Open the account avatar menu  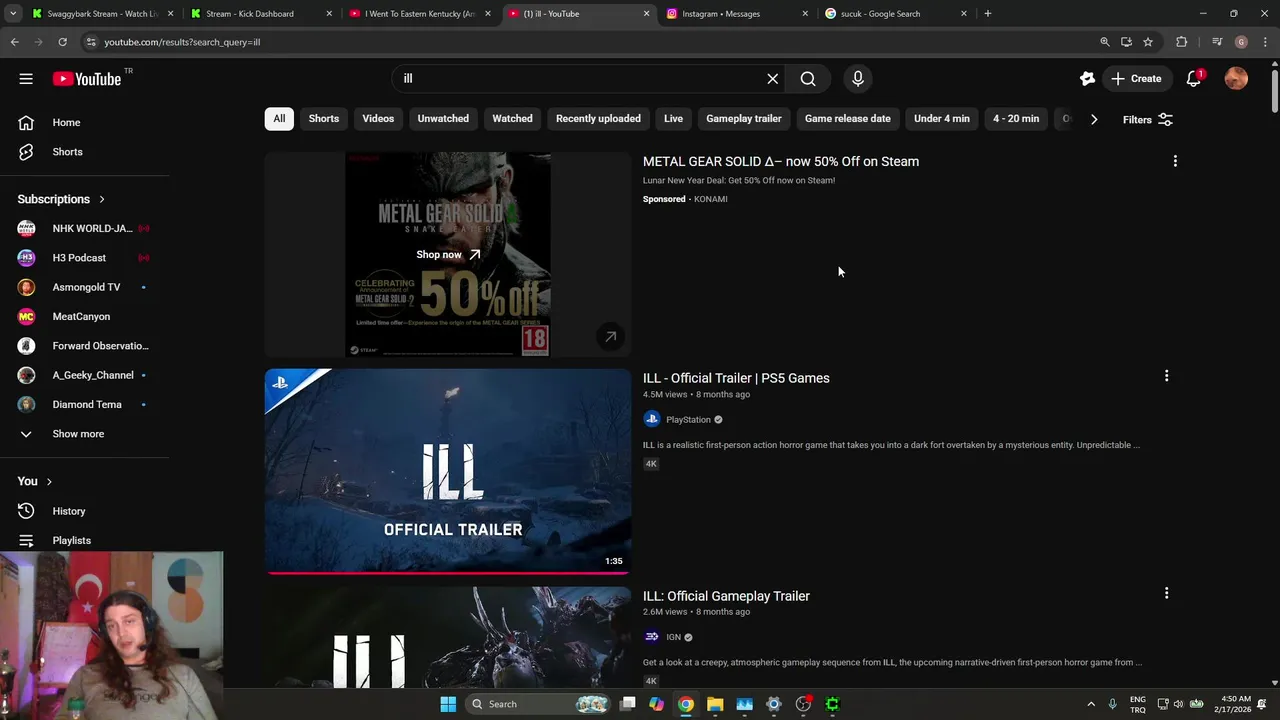tap(1236, 79)
